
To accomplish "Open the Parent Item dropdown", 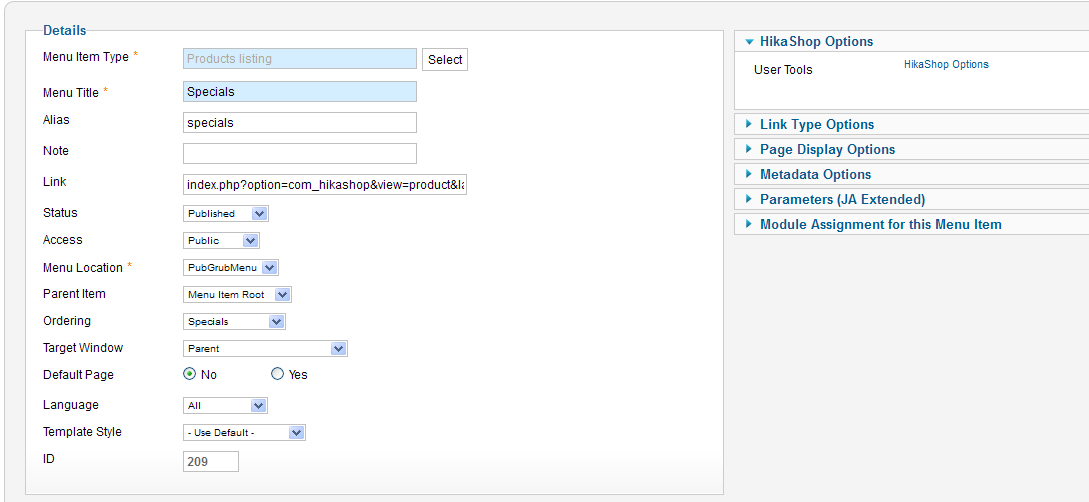I will pos(238,295).
